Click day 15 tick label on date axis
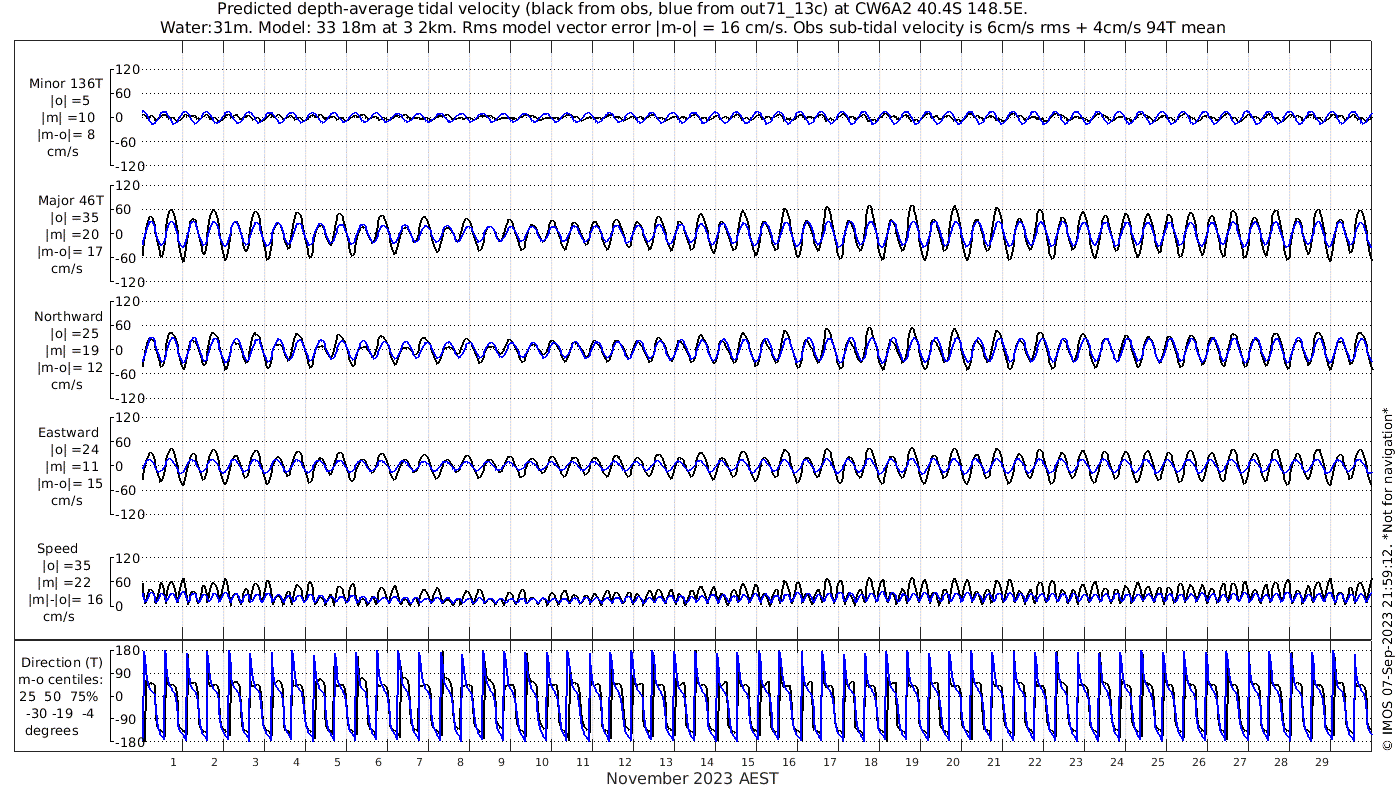 click(747, 762)
